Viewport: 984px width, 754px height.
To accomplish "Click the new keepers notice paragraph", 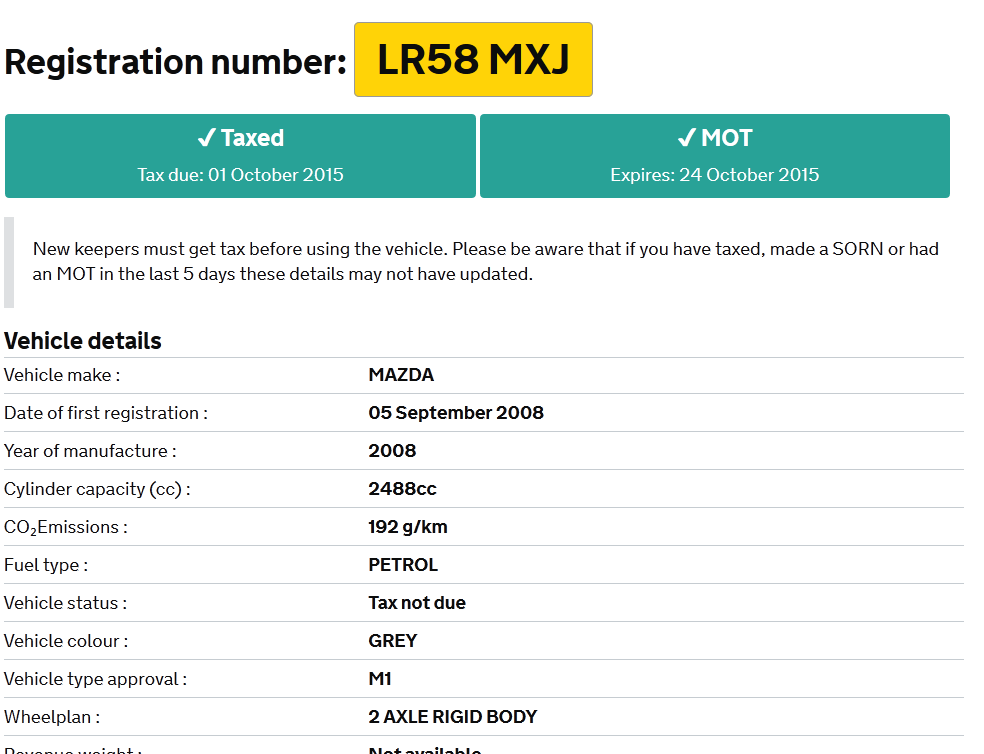I will click(485, 261).
